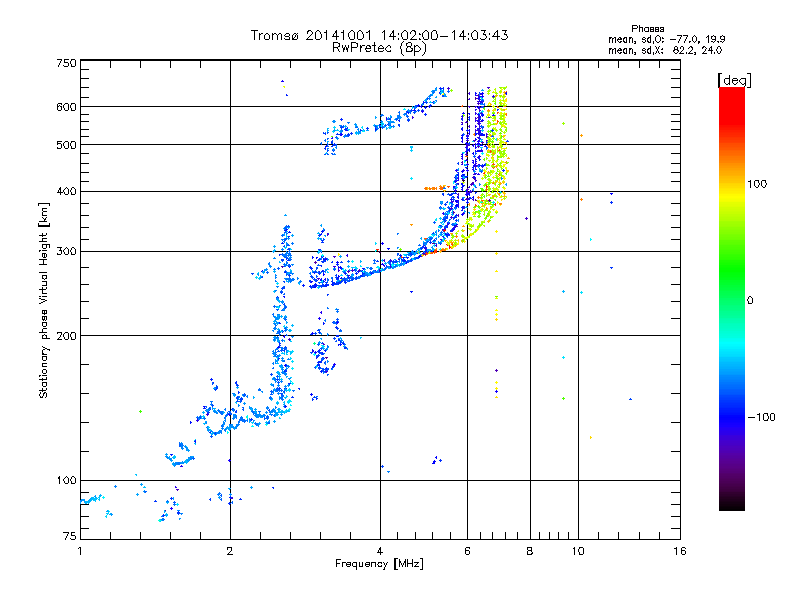Click the x-axis tick label '16'
The image size is (800, 600).
click(680, 551)
